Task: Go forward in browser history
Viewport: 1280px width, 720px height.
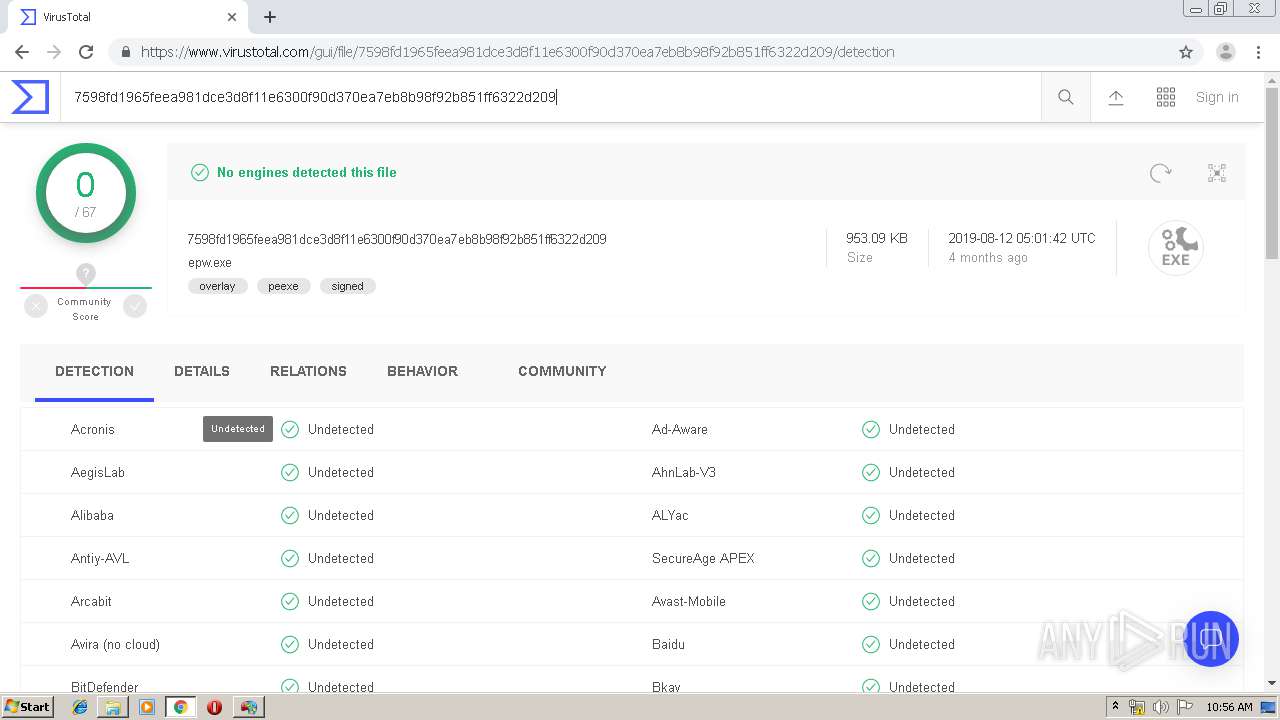Action: coord(54,52)
